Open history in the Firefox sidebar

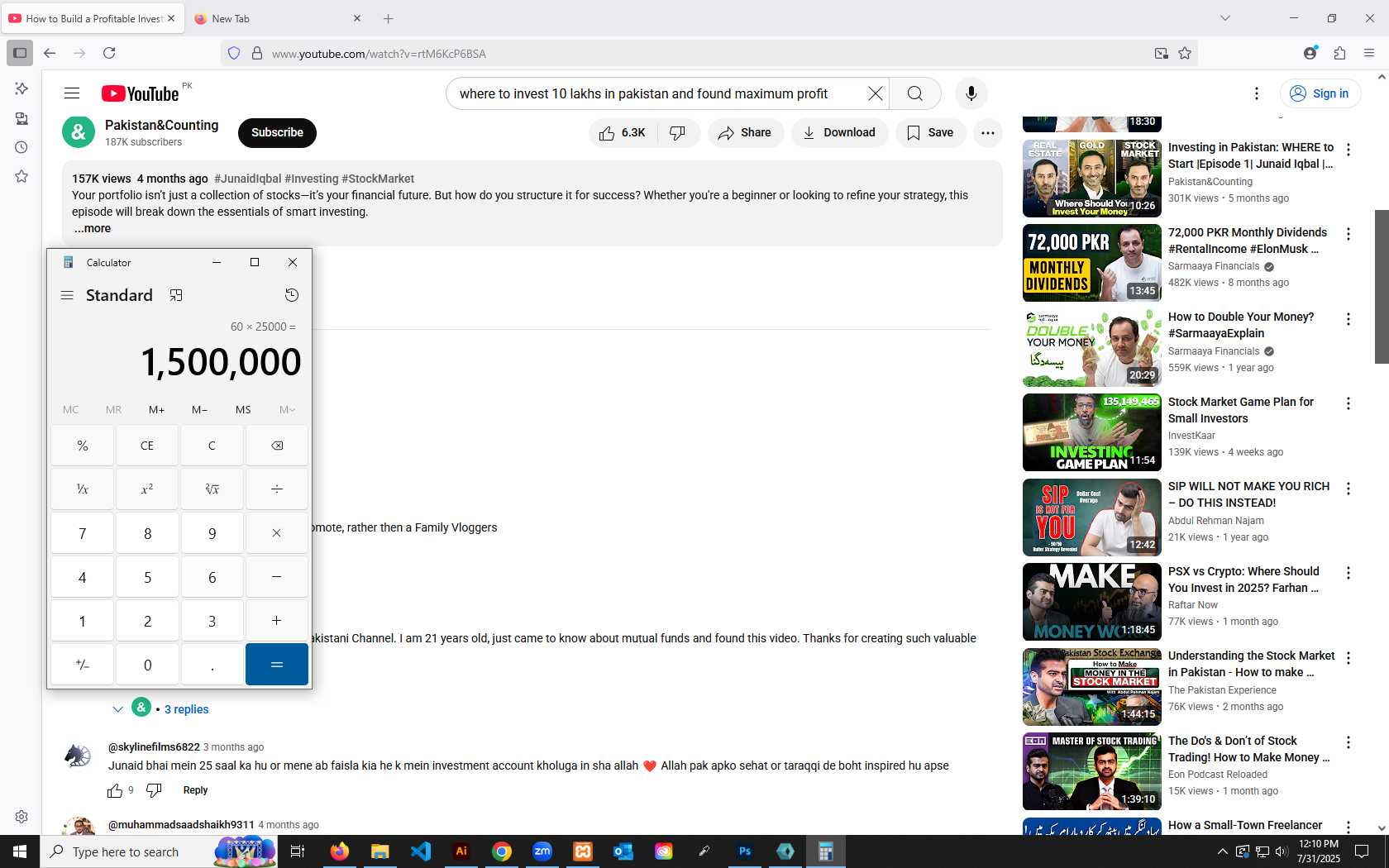[x=21, y=147]
